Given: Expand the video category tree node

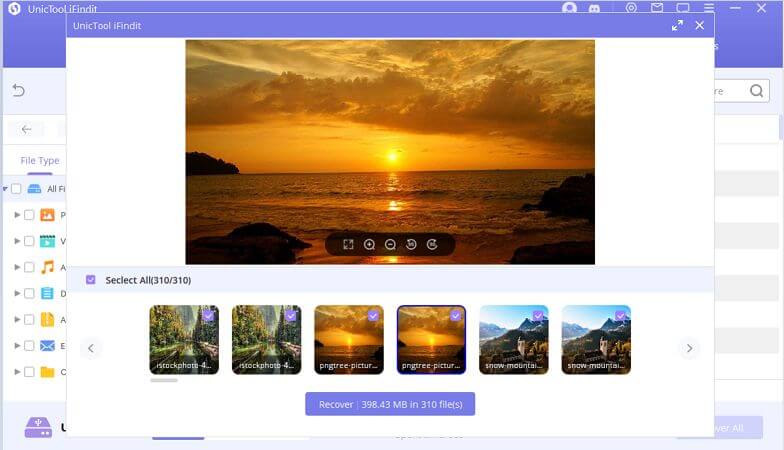Looking at the screenshot, I should [x=17, y=241].
